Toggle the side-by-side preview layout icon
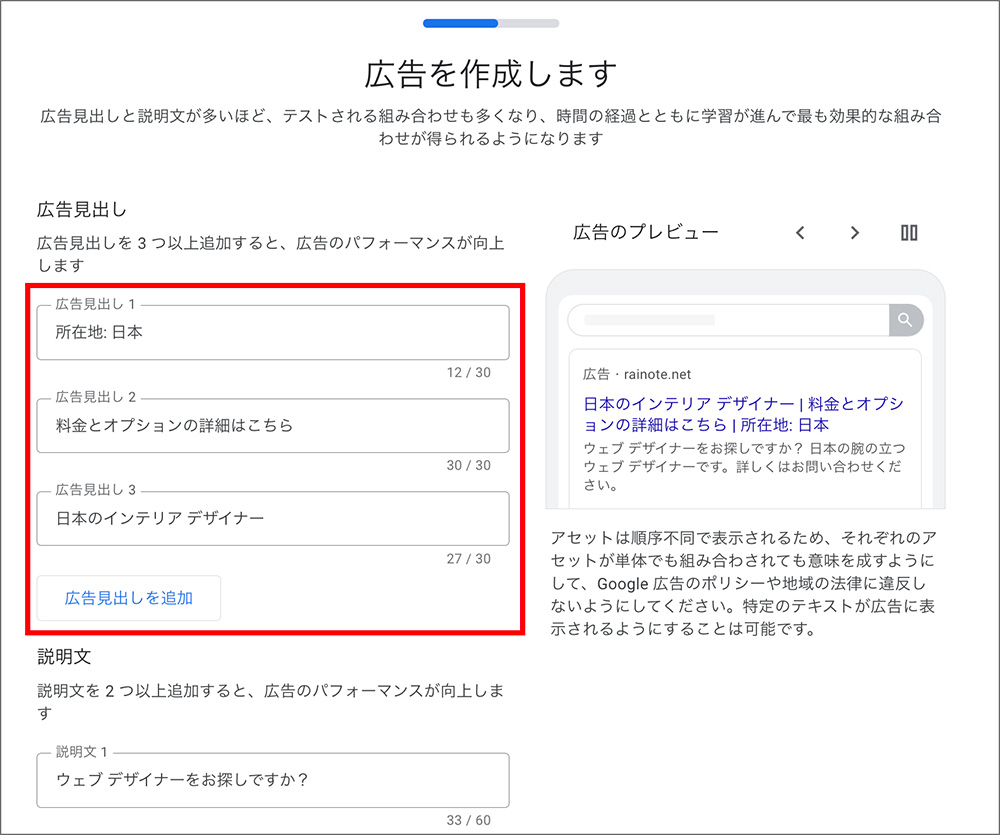 click(x=909, y=233)
